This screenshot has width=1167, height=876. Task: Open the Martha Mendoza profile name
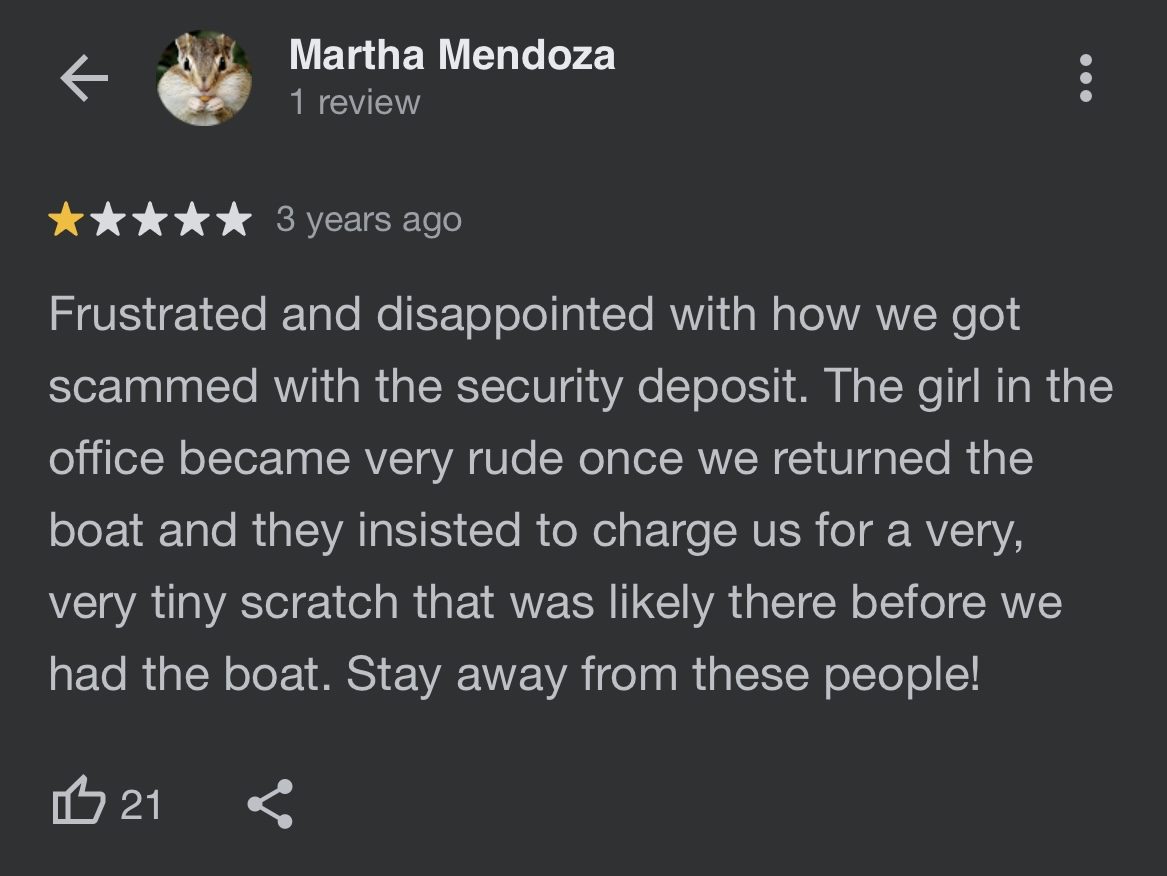452,55
